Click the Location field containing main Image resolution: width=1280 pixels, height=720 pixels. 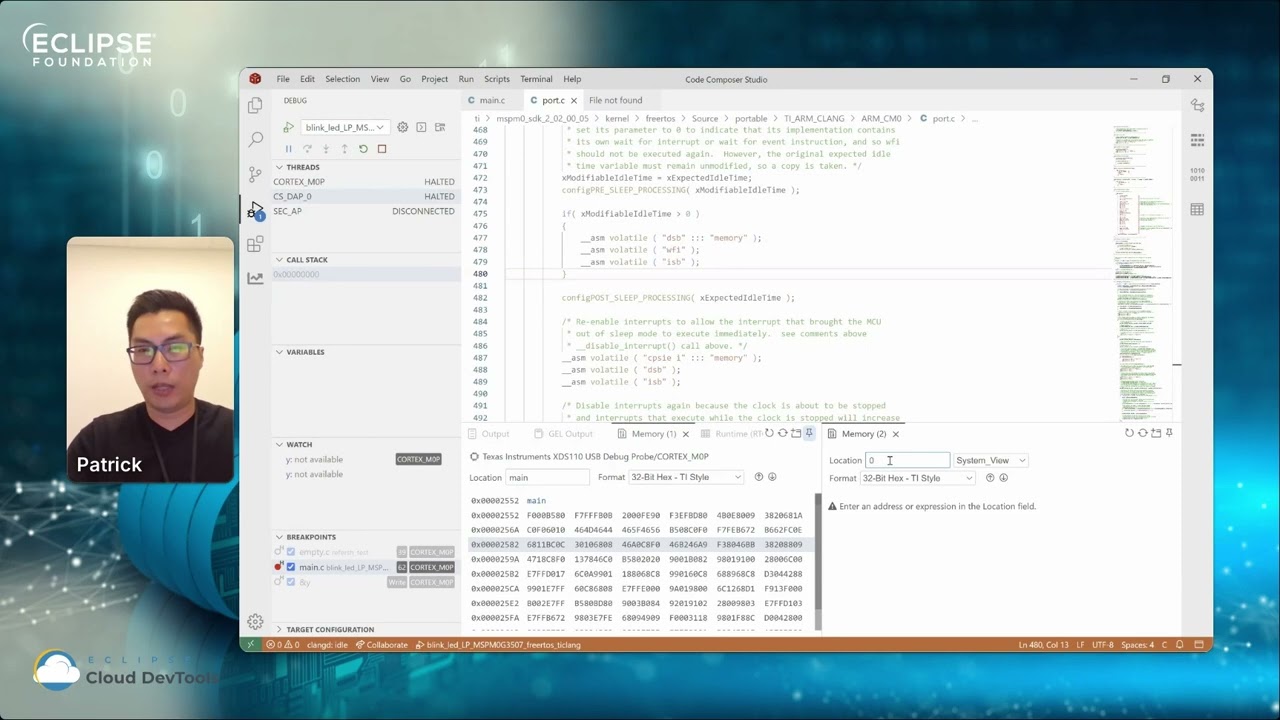point(547,477)
